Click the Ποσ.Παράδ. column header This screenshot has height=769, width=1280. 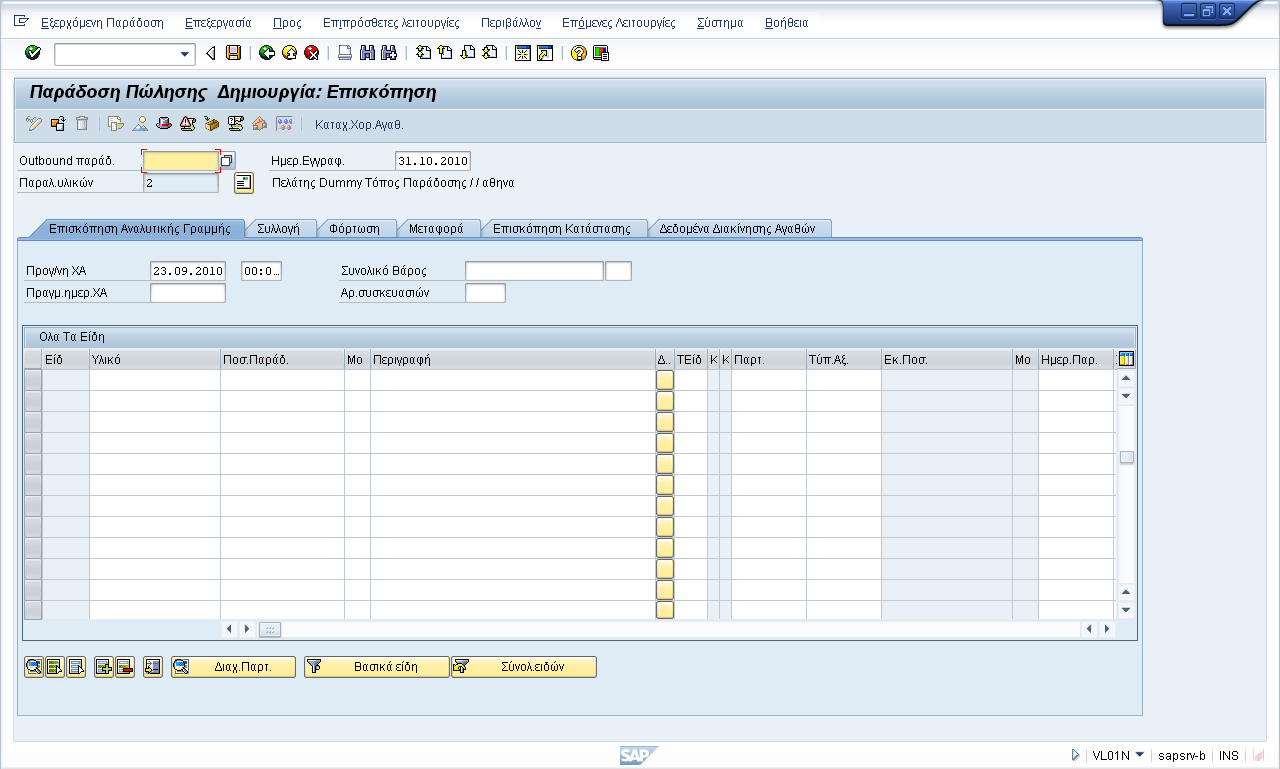[282, 359]
